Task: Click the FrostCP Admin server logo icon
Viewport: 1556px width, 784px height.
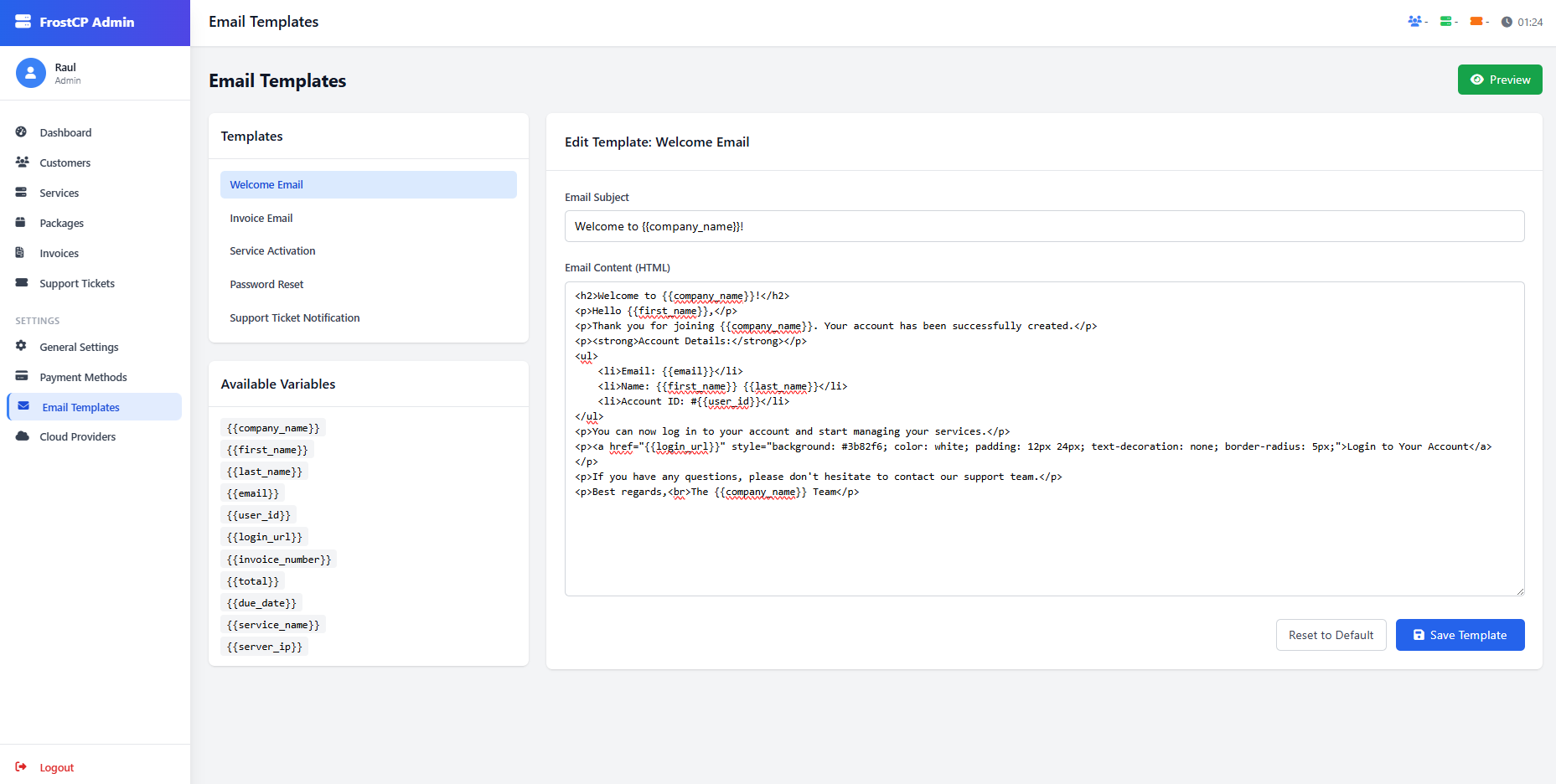Action: click(23, 22)
